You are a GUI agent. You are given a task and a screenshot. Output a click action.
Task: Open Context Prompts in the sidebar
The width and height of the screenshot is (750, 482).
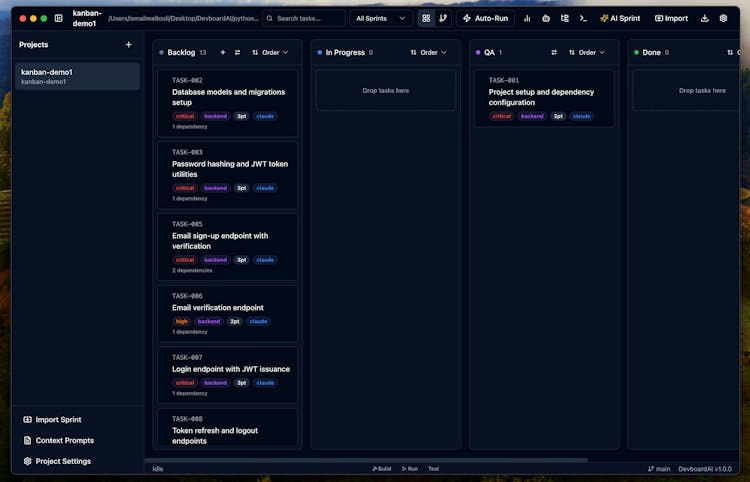point(64,440)
